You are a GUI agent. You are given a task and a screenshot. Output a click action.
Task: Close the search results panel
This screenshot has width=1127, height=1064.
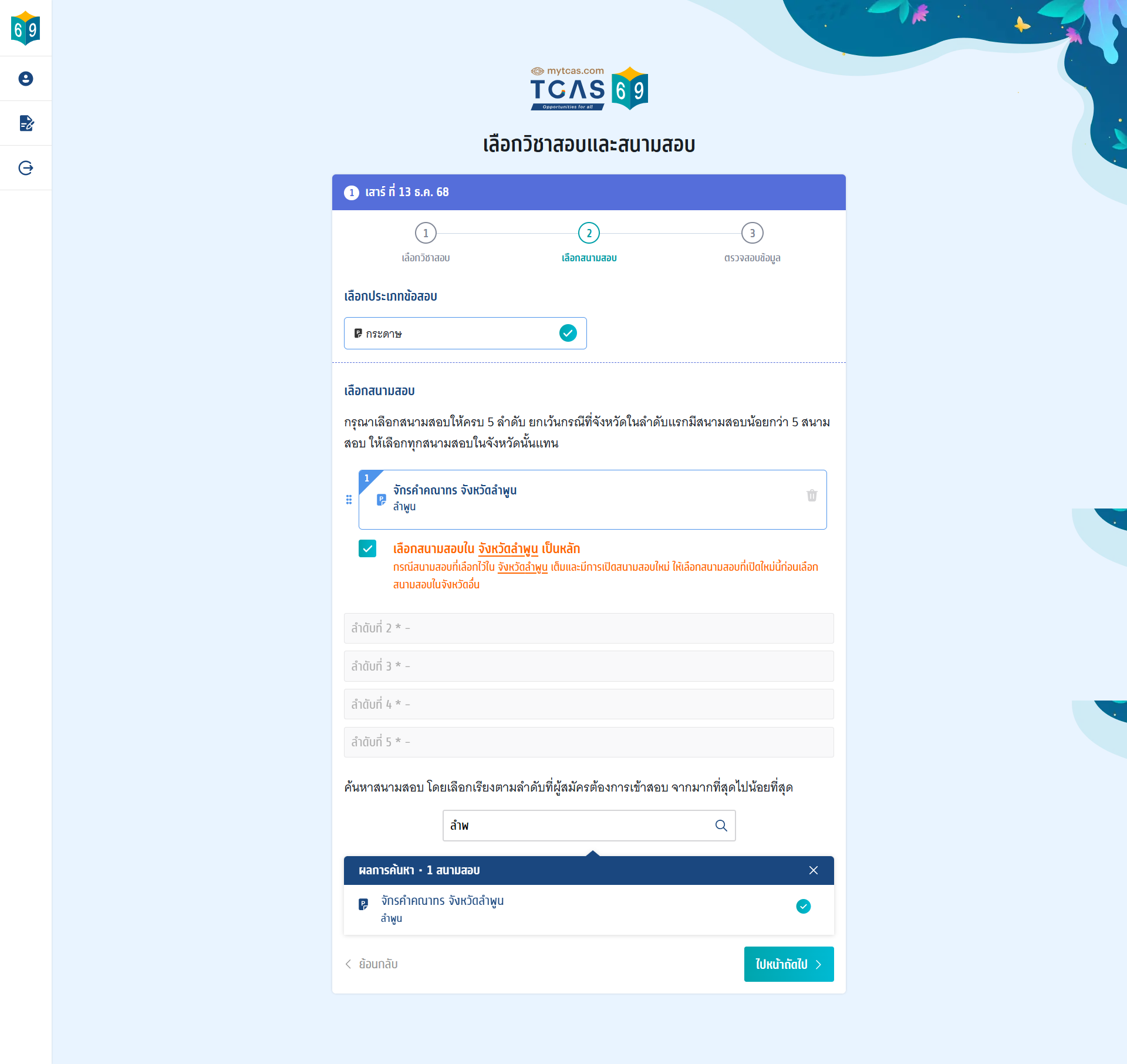click(x=814, y=870)
